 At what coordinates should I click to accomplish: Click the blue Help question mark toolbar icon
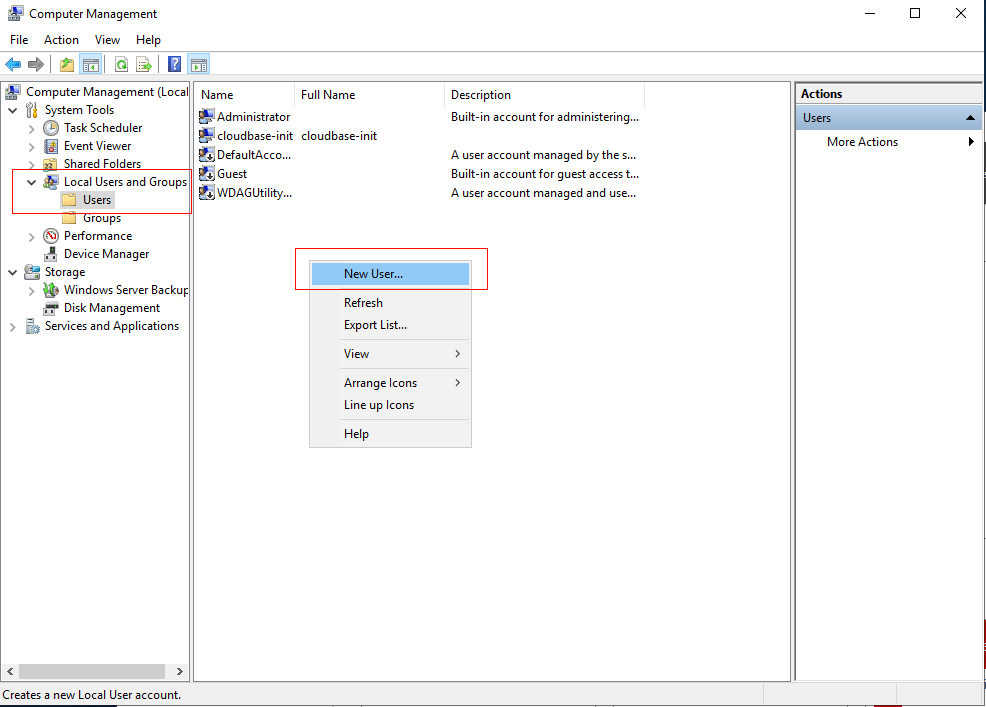pos(175,64)
